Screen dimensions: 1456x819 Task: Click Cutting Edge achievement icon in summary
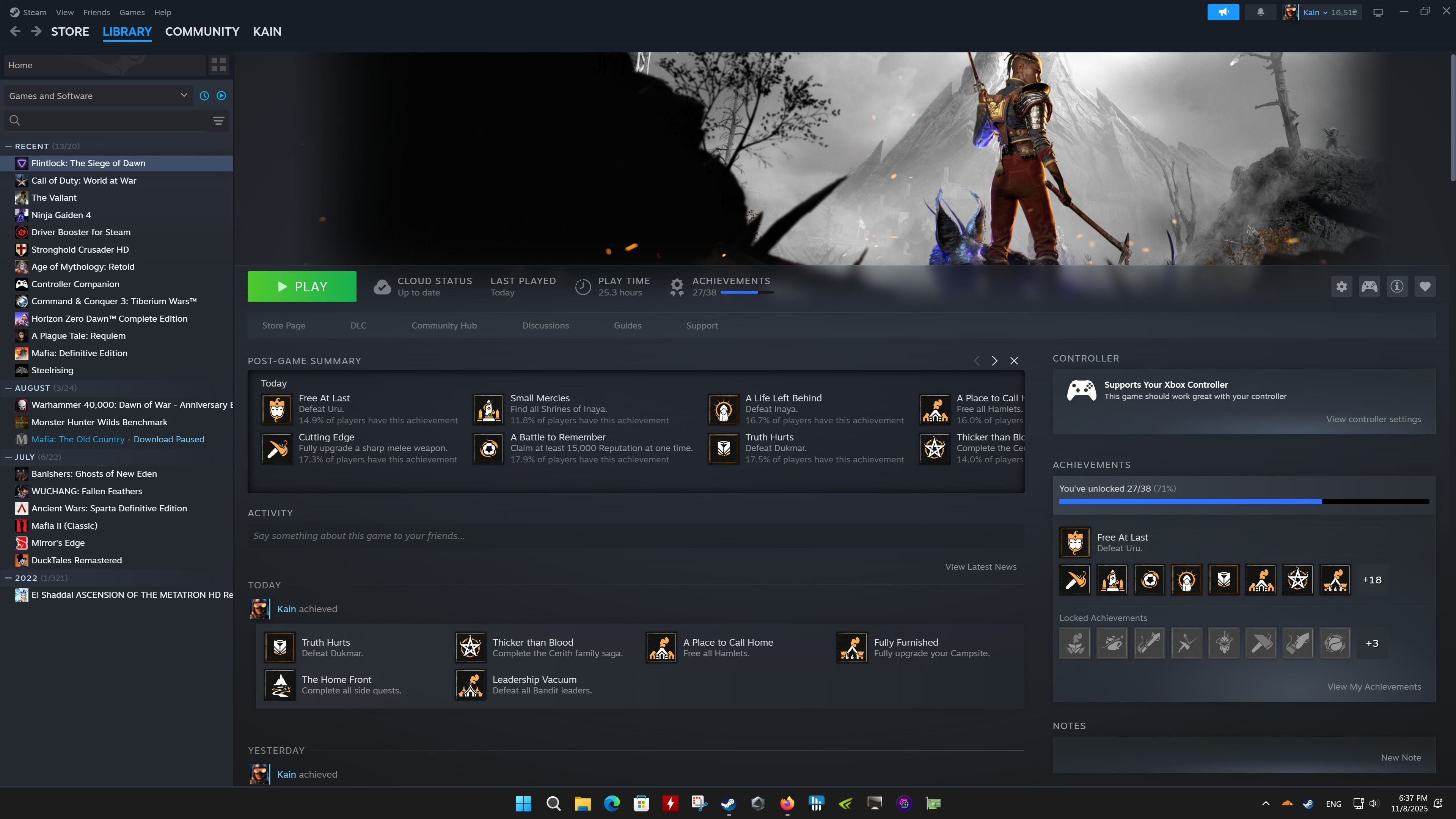(277, 449)
